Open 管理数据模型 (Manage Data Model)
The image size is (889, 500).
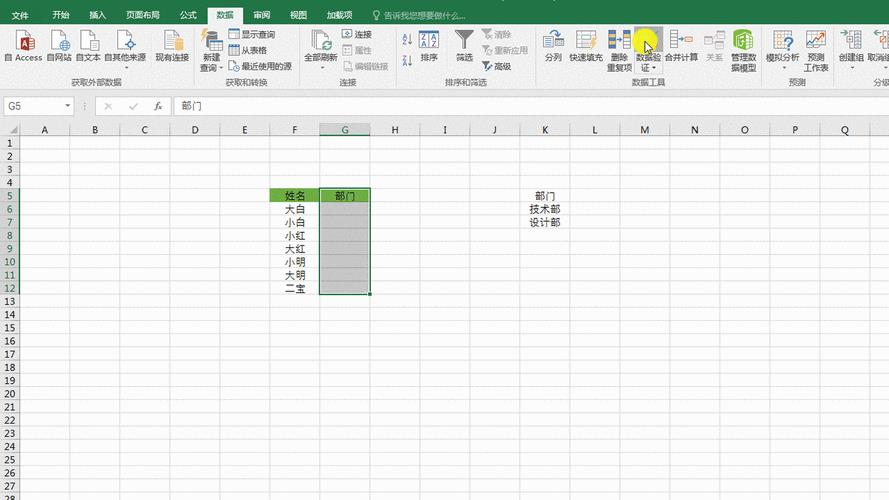click(743, 49)
